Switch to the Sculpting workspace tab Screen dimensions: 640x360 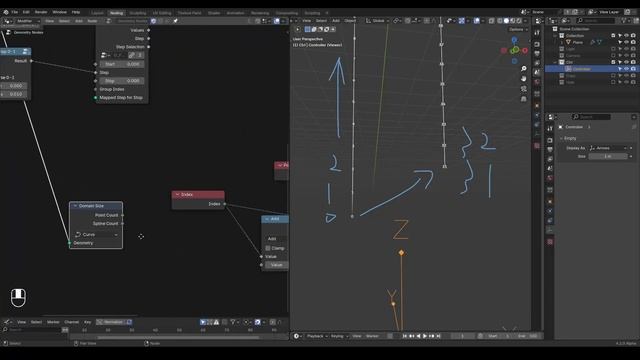tap(138, 13)
